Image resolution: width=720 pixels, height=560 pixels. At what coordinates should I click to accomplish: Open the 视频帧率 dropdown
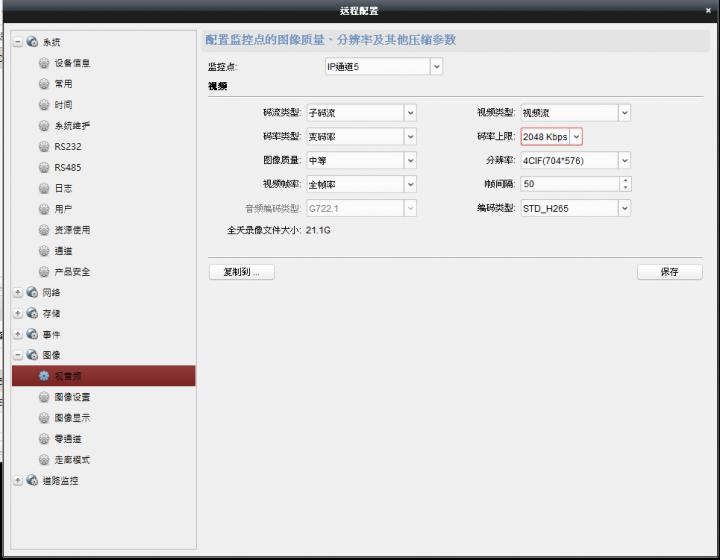click(x=411, y=184)
